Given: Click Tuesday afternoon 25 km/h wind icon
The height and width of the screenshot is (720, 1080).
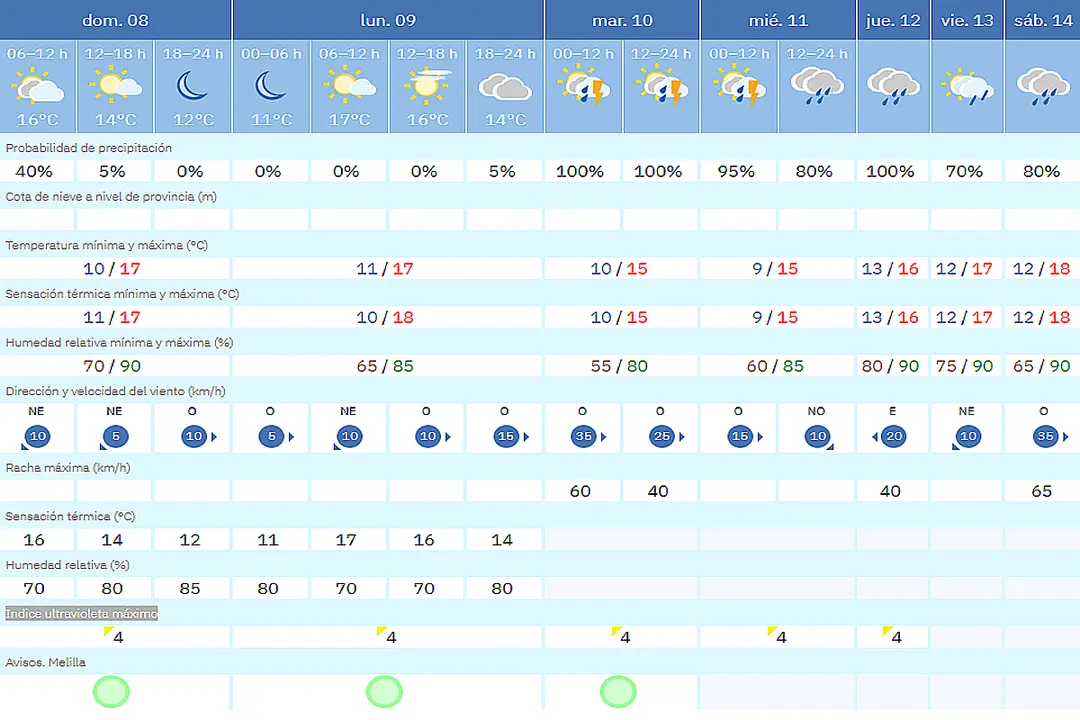Looking at the screenshot, I should click(663, 436).
